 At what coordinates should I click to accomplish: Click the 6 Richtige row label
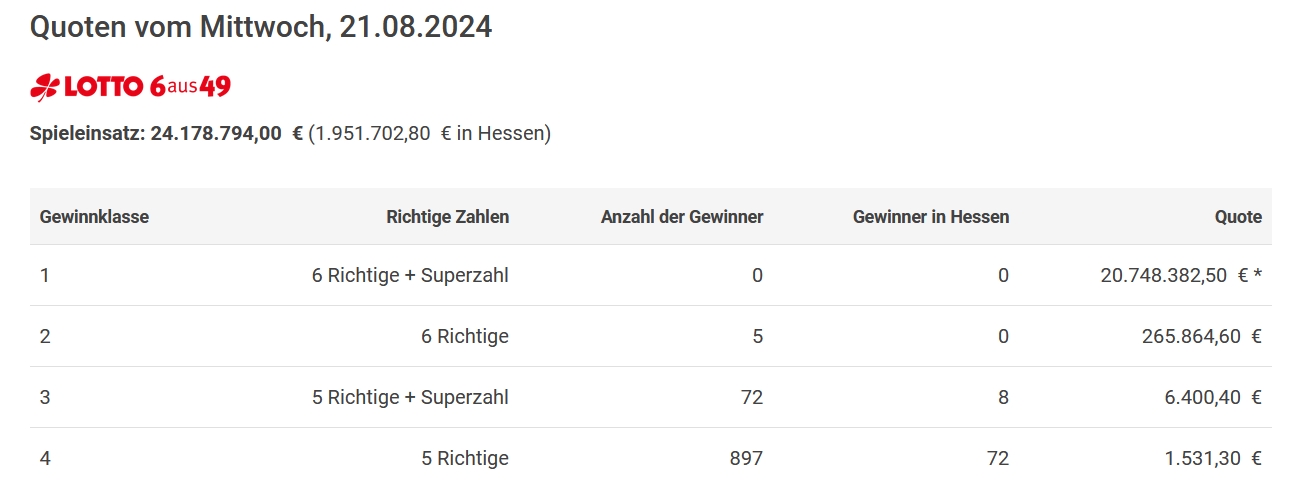465,336
